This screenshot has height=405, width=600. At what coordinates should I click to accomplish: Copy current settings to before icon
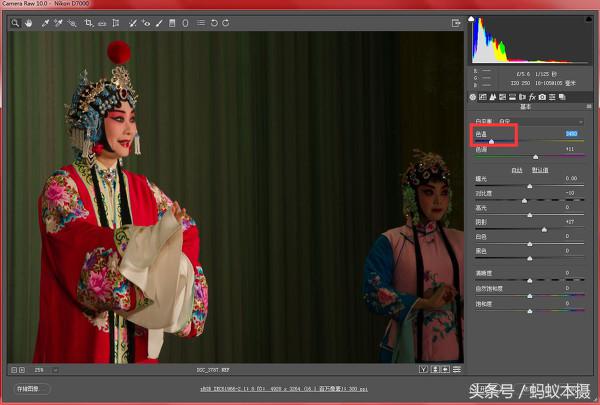tap(445, 369)
